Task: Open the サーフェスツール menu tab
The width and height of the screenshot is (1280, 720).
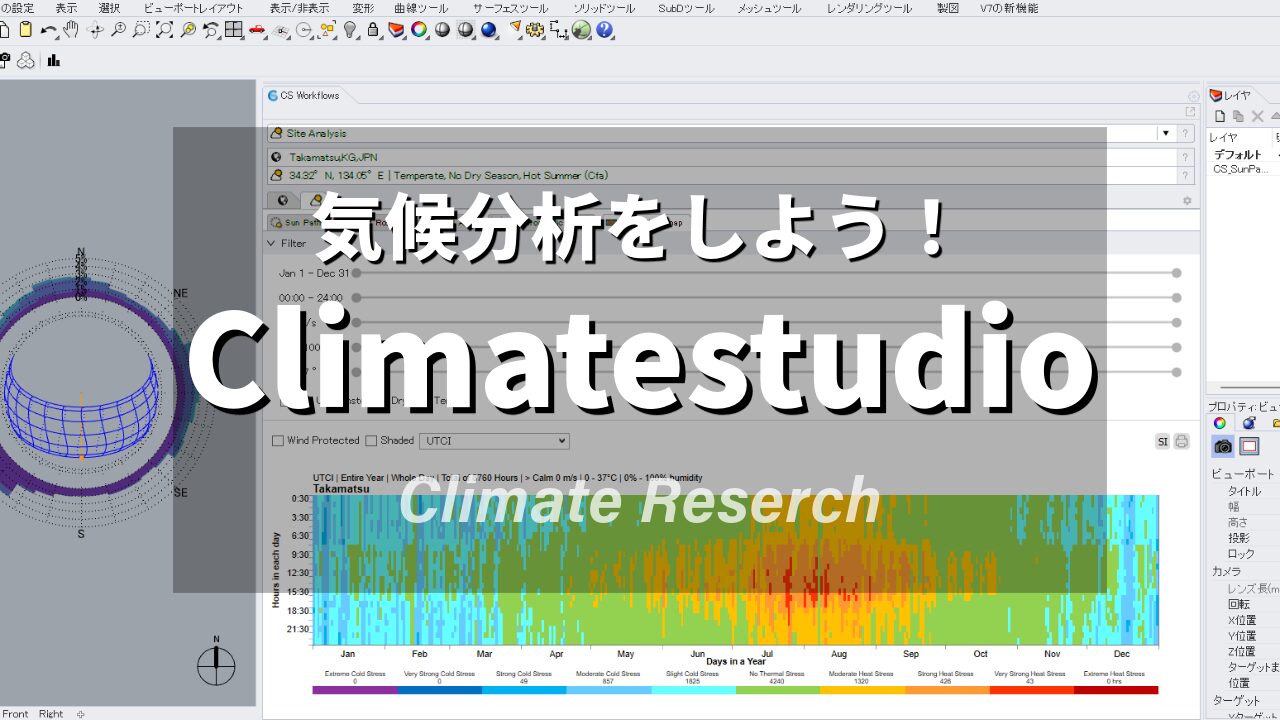Action: click(510, 8)
